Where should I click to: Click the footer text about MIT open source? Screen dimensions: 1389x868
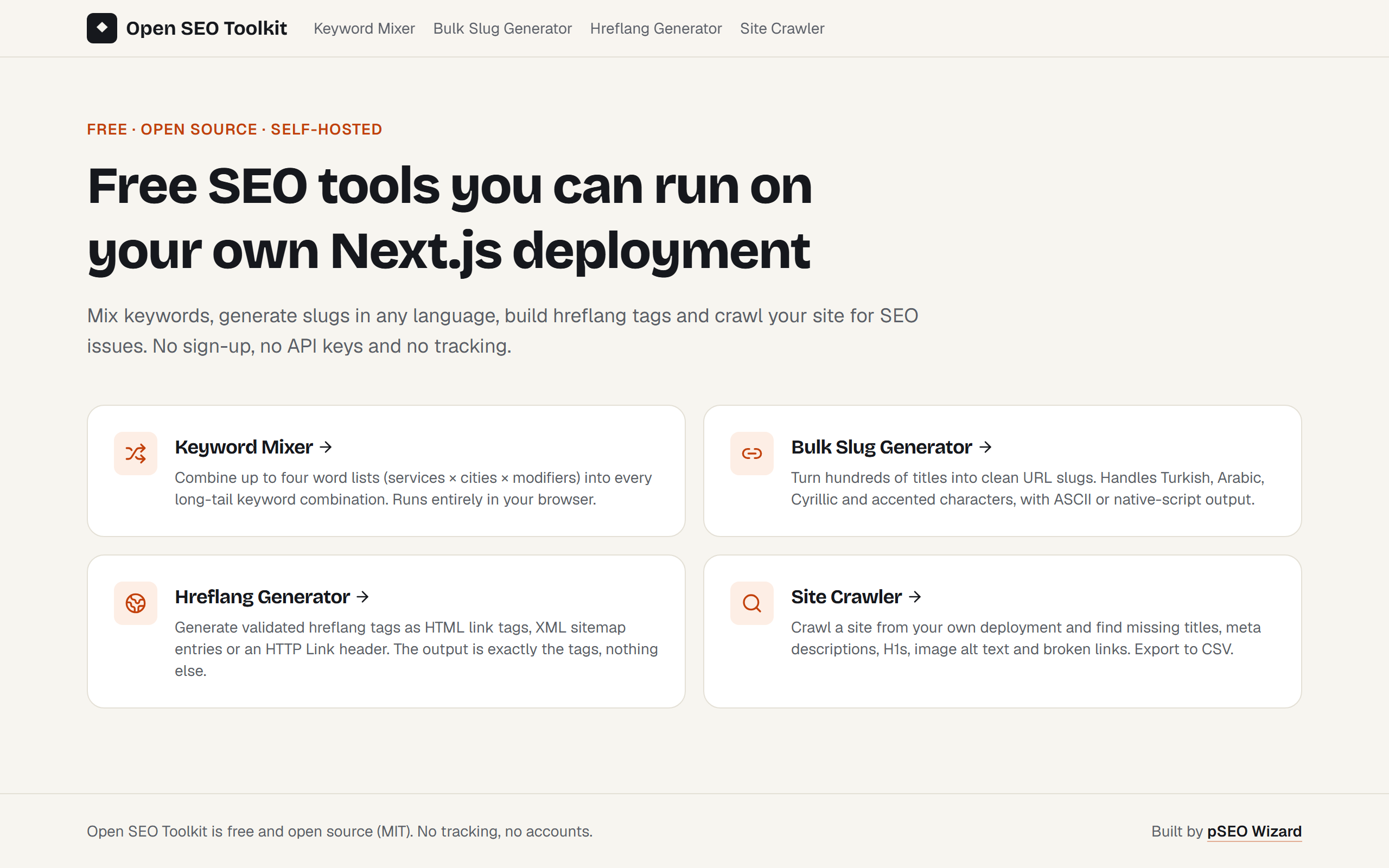click(x=339, y=832)
